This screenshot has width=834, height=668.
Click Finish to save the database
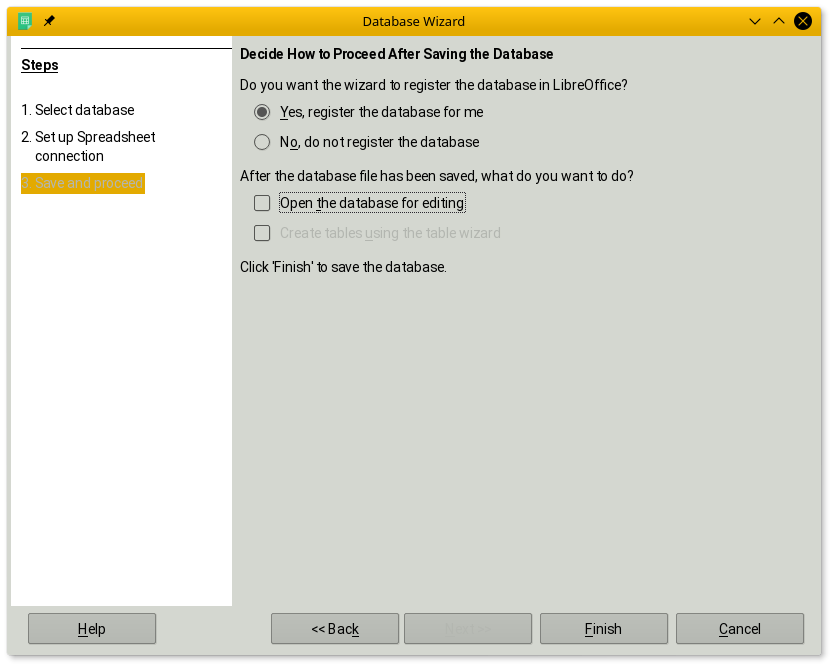click(603, 629)
